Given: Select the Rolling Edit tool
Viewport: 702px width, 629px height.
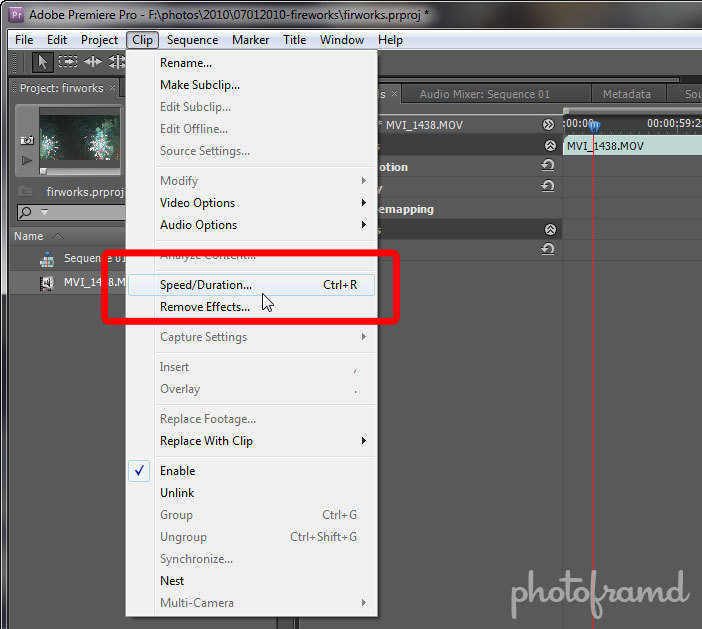Looking at the screenshot, I should tap(117, 61).
